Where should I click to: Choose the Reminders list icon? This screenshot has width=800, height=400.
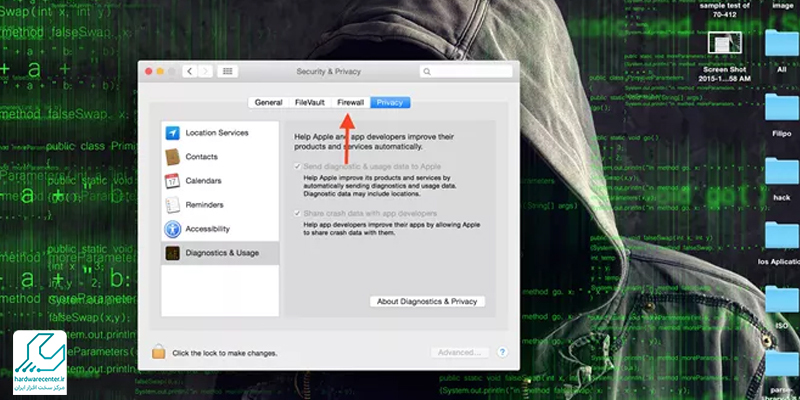173,205
